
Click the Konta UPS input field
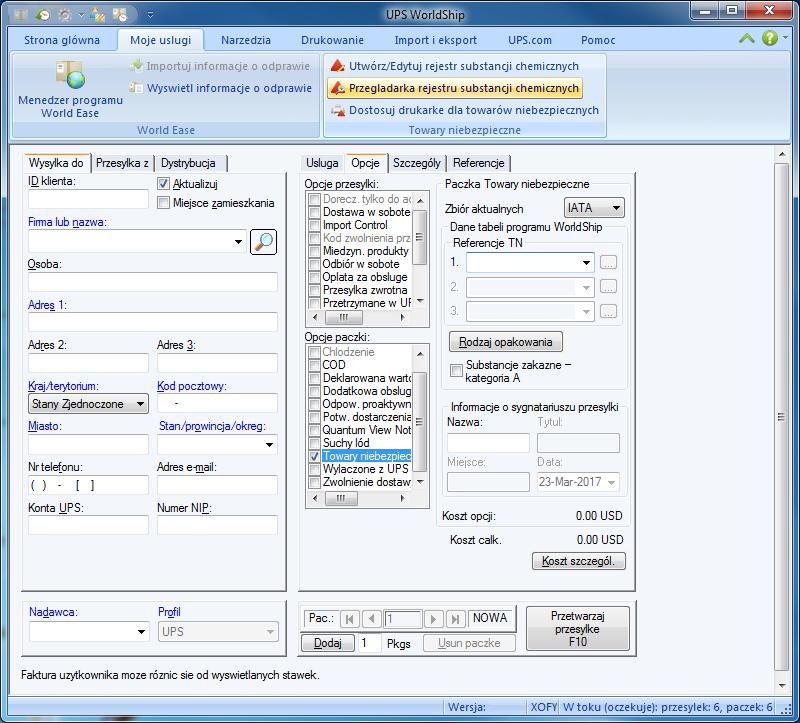click(x=88, y=525)
